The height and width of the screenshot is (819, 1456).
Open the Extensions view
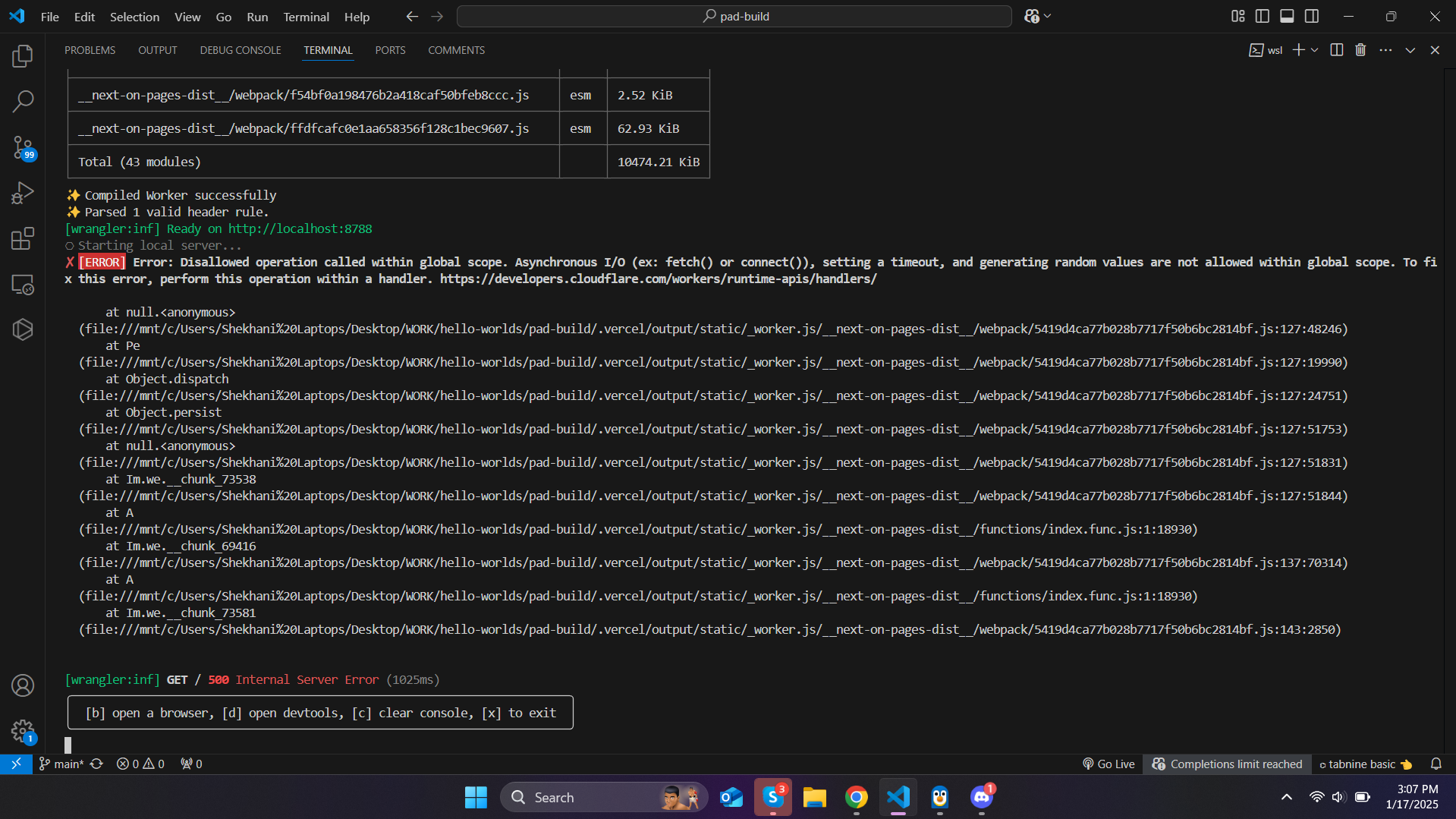[23, 238]
